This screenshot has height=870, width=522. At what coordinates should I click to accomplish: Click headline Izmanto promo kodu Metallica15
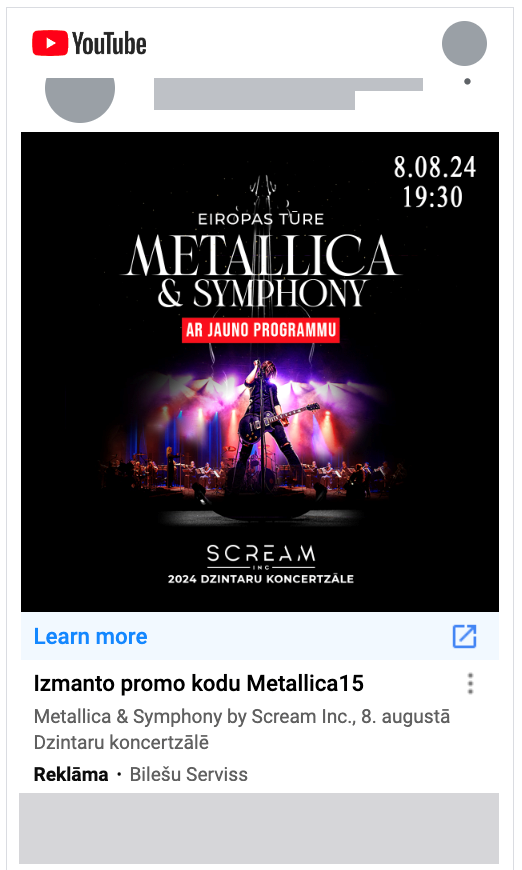tap(199, 683)
